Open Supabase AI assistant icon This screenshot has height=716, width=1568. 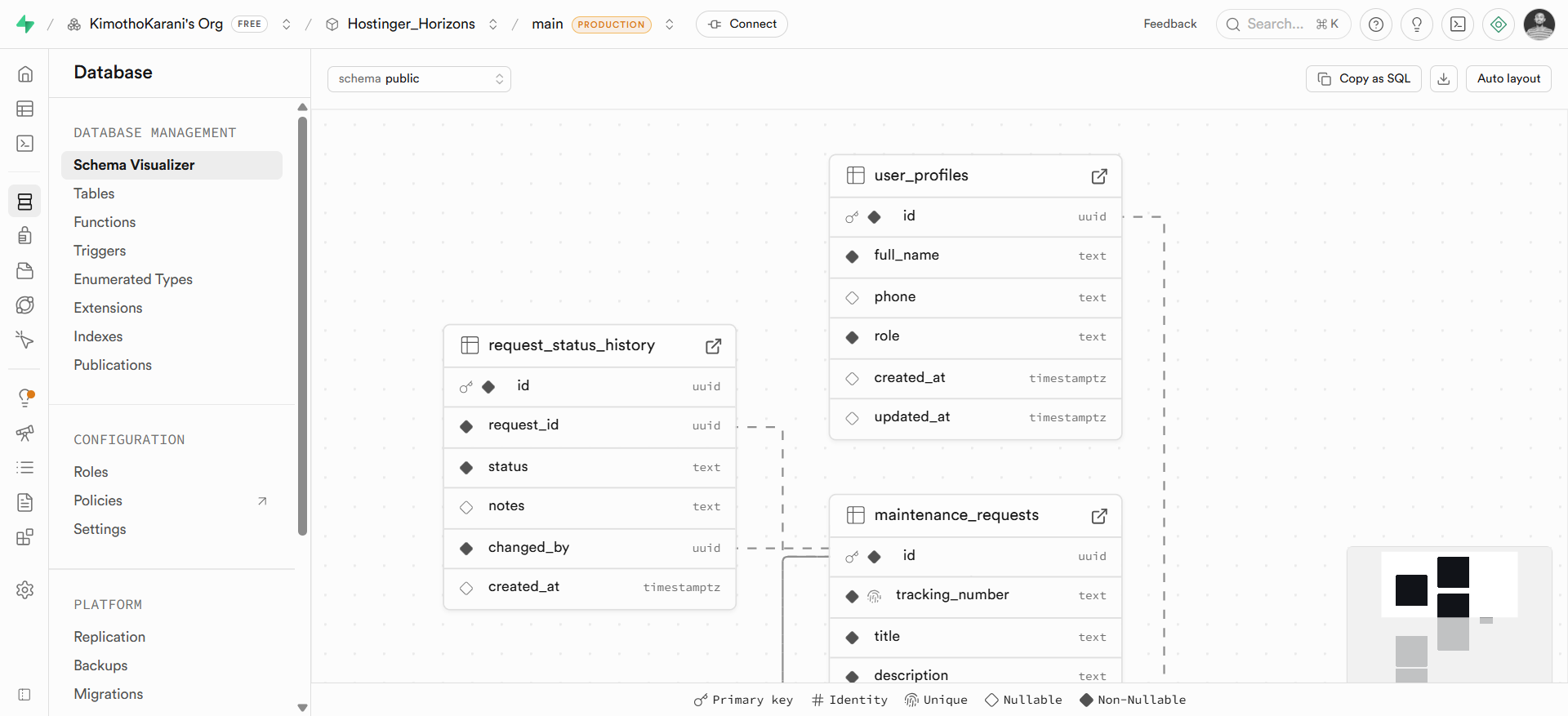[x=1499, y=24]
